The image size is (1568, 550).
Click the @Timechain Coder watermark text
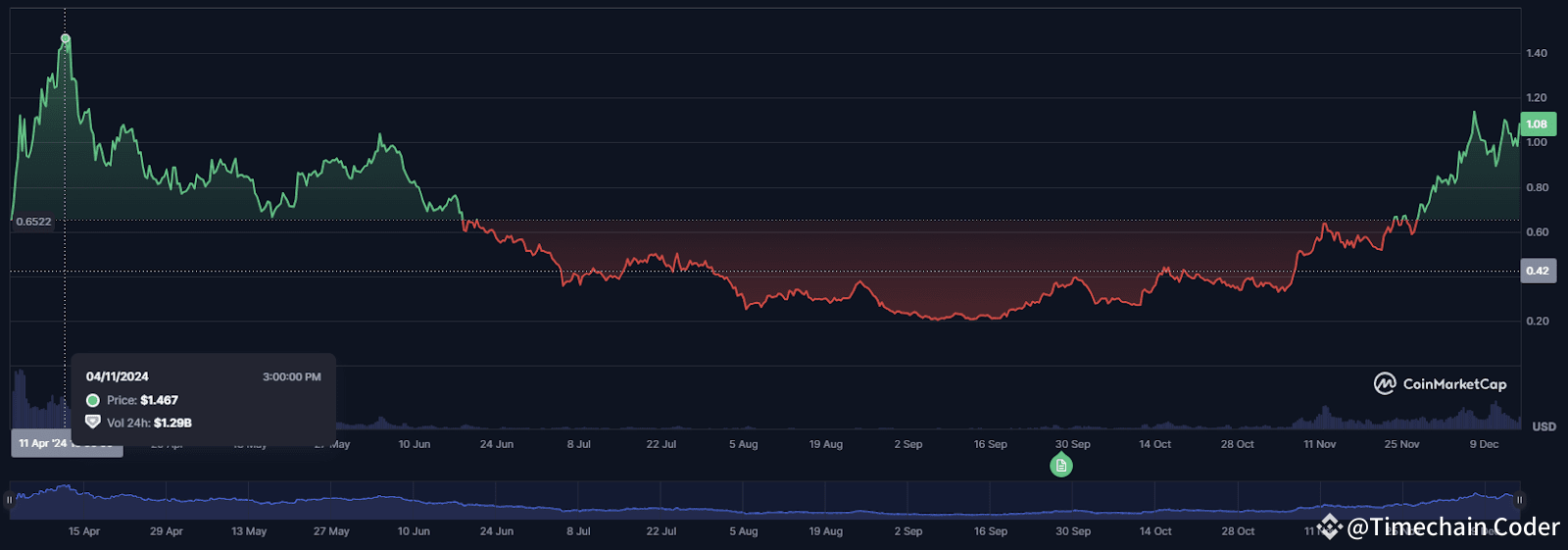[1452, 527]
